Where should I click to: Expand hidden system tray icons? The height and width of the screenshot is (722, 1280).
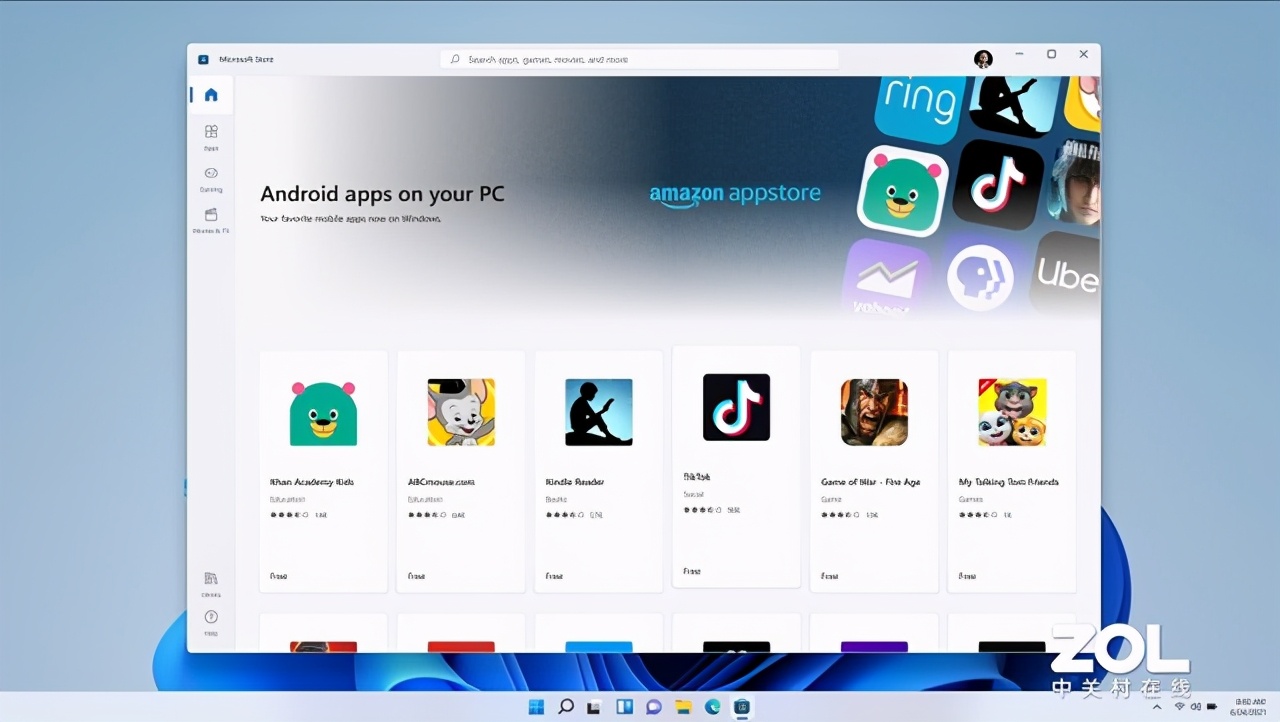coord(1155,707)
